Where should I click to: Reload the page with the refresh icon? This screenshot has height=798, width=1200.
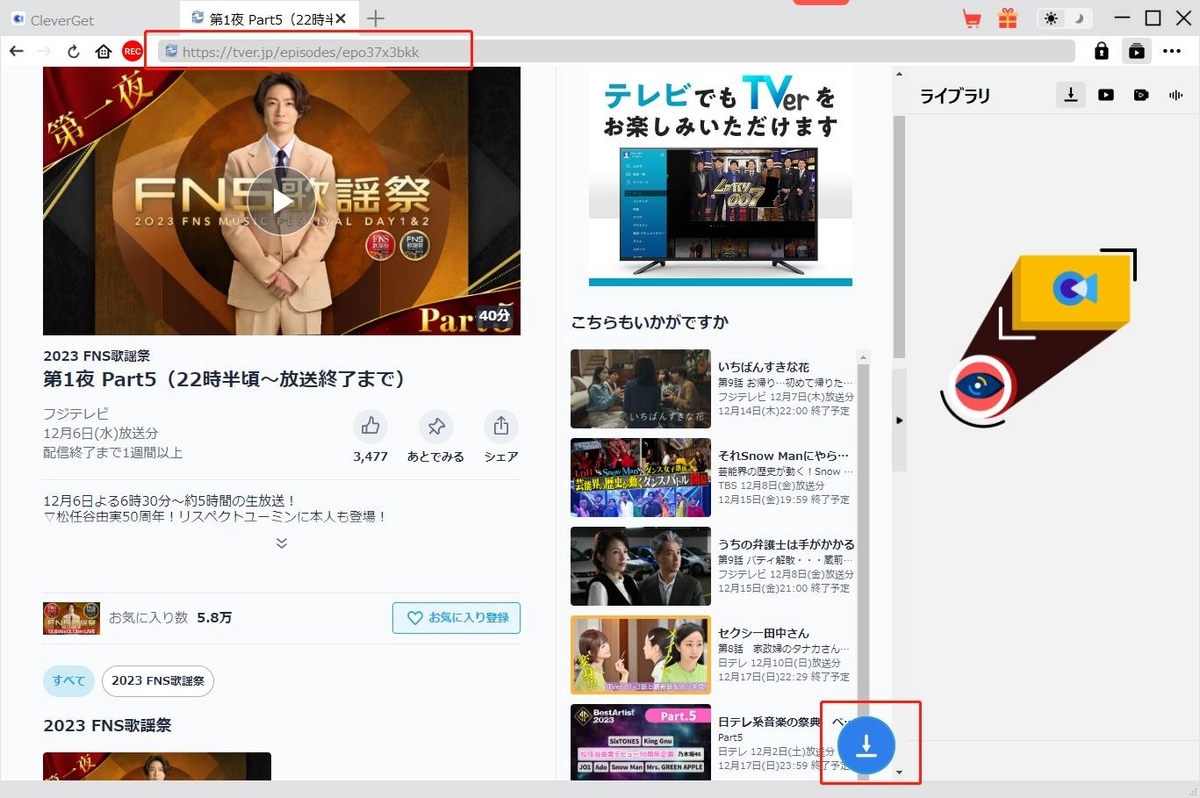[x=74, y=51]
